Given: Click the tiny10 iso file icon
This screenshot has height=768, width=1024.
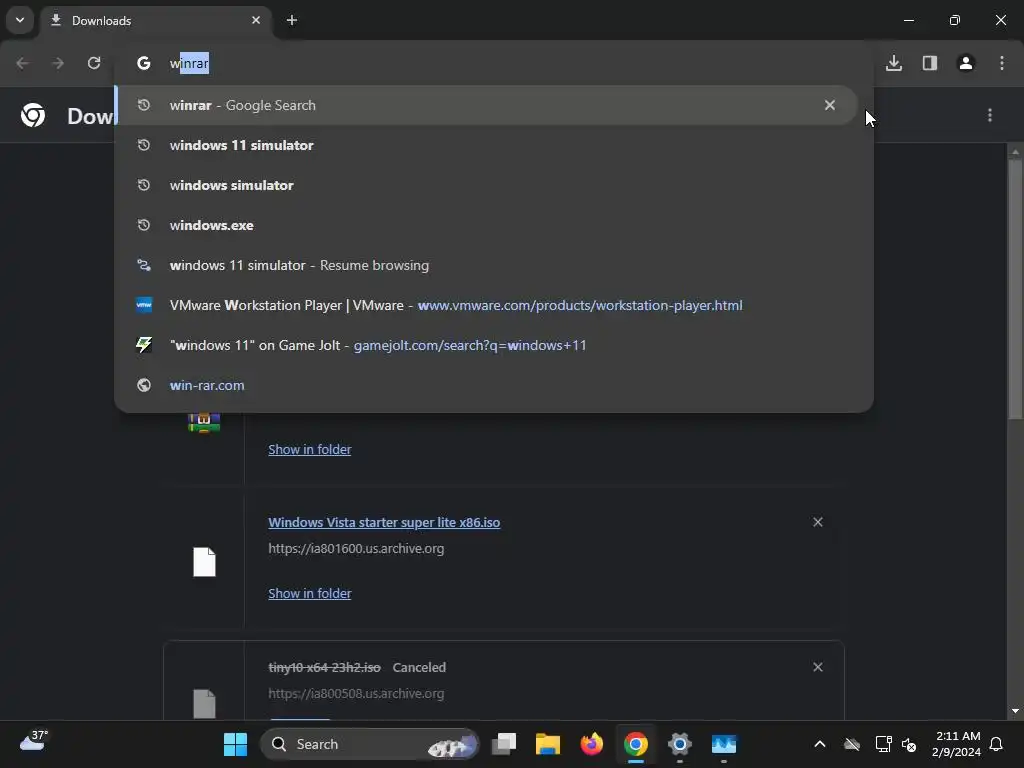Looking at the screenshot, I should (x=204, y=704).
